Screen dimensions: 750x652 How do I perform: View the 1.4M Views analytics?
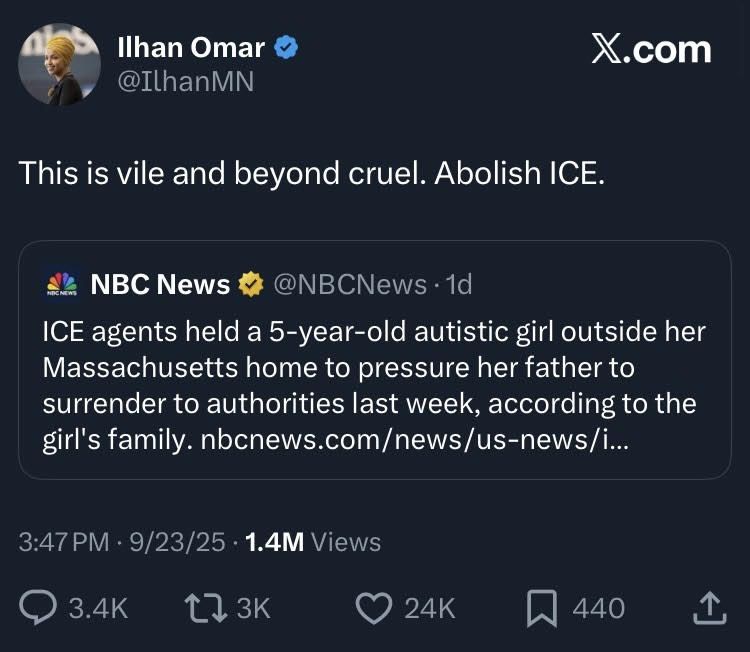(x=313, y=542)
